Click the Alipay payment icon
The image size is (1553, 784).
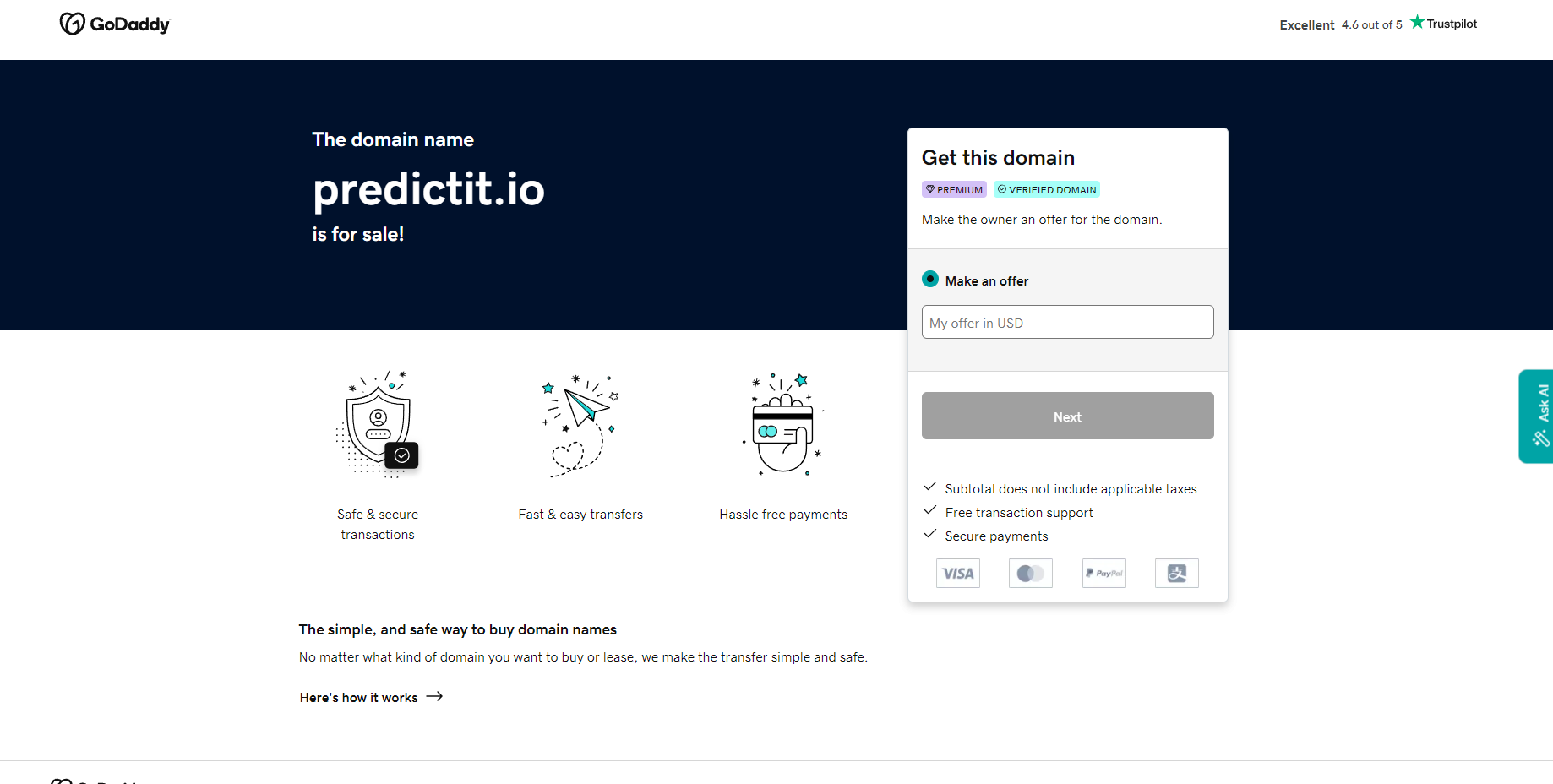coord(1177,574)
